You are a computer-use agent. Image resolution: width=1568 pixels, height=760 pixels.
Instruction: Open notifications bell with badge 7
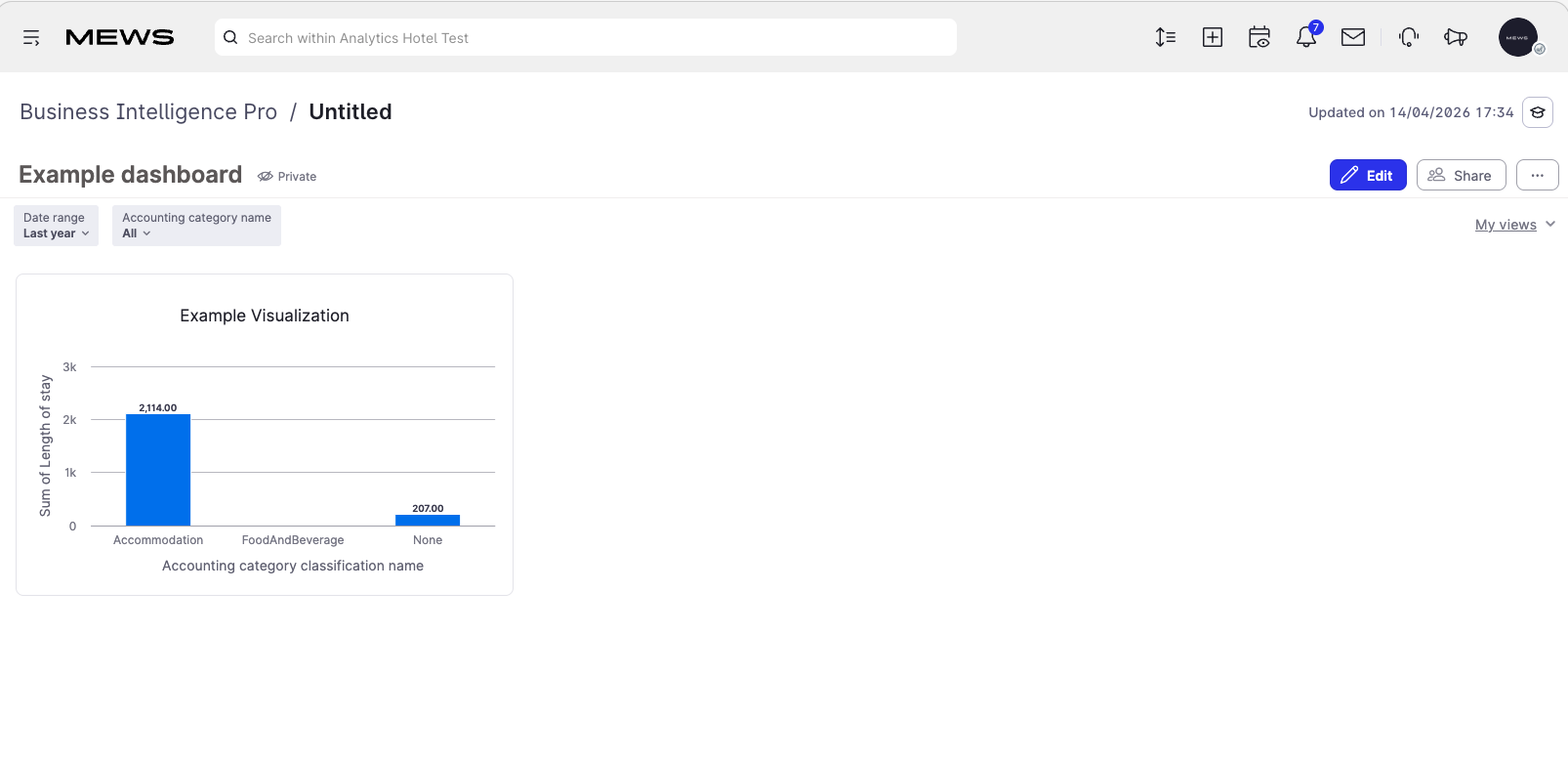pyautogui.click(x=1306, y=37)
